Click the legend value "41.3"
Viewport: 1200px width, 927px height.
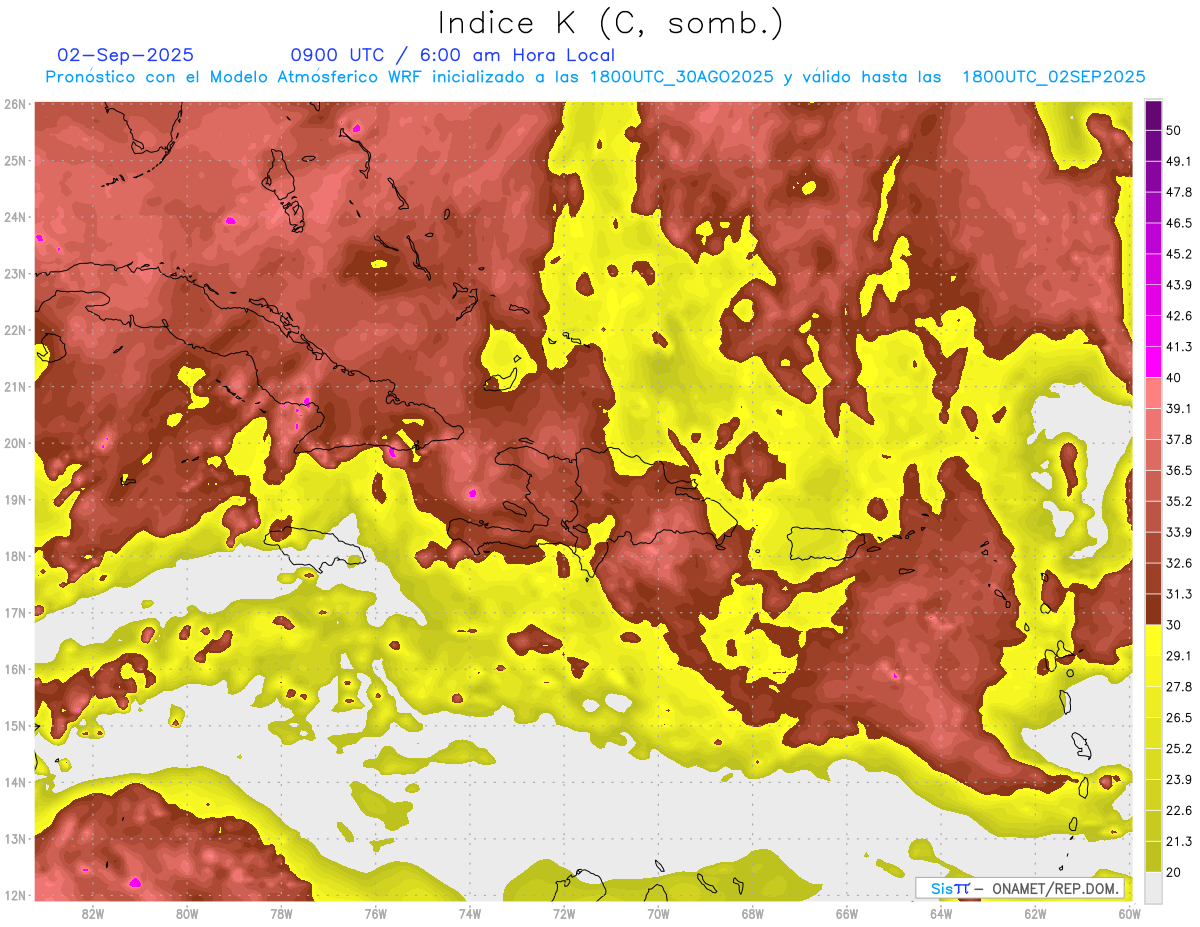click(1179, 347)
